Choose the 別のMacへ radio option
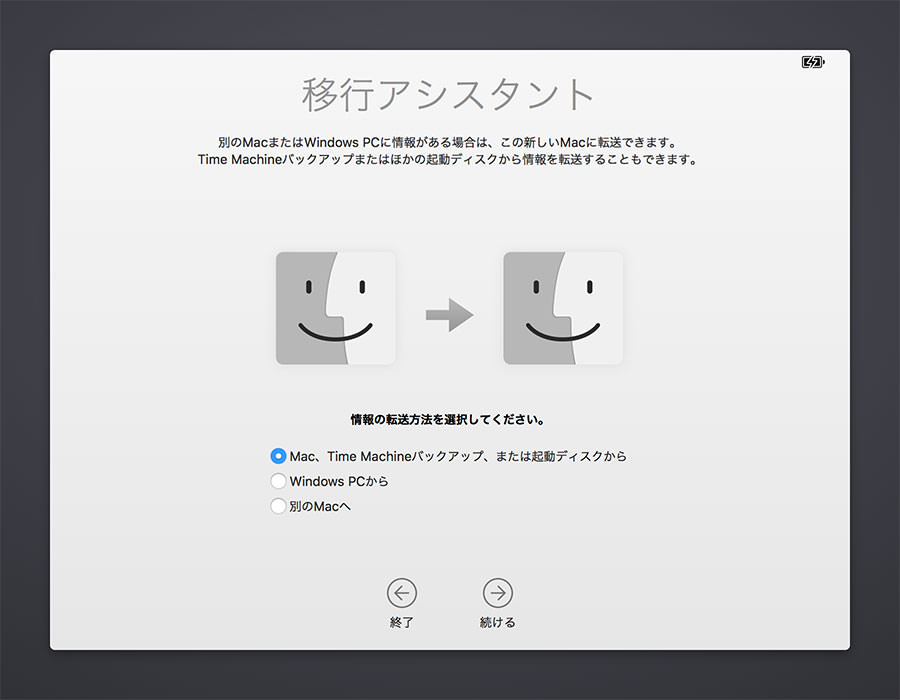The height and width of the screenshot is (700, 900). [278, 506]
